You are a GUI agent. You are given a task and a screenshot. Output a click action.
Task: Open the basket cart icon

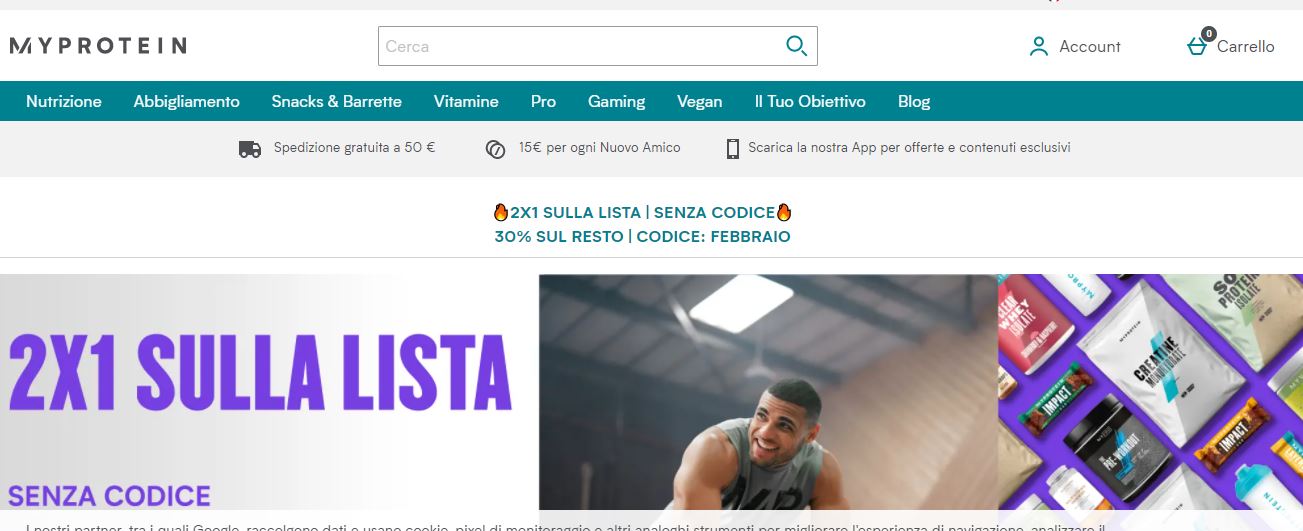[x=1197, y=46]
